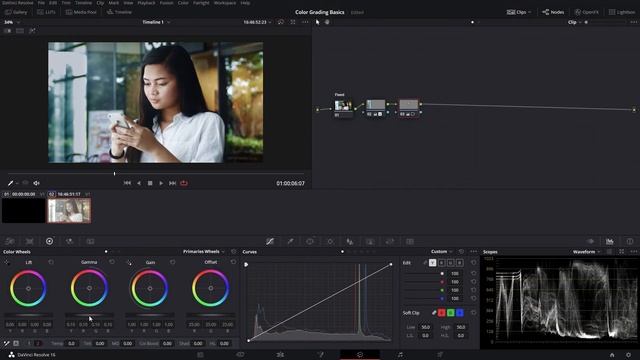Open the Color Match palette icon
The height and width of the screenshot is (360, 640).
coord(29,241)
